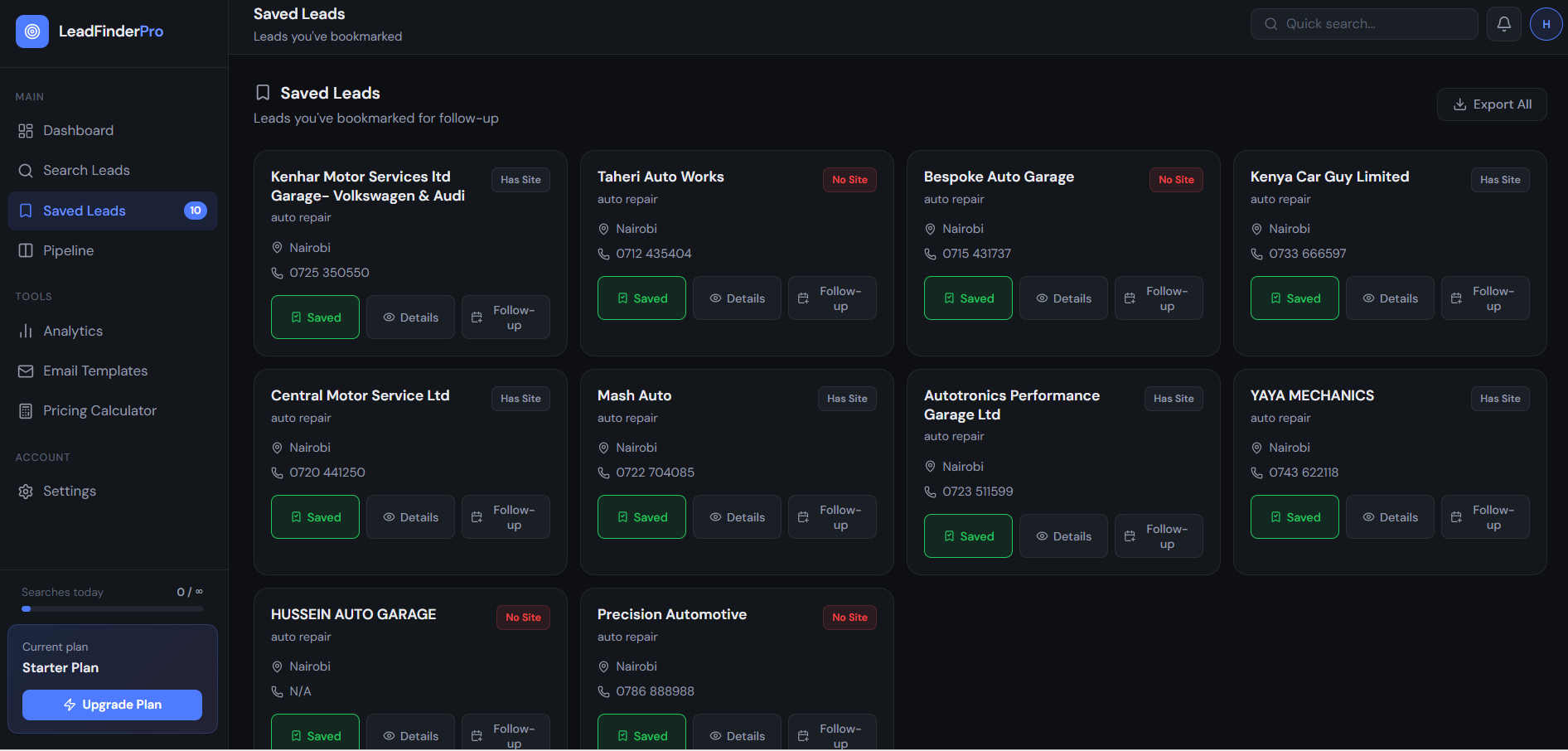This screenshot has width=1568, height=751.
Task: Click the phone icon for Kenya Car Guy Limited
Action: tap(1256, 254)
